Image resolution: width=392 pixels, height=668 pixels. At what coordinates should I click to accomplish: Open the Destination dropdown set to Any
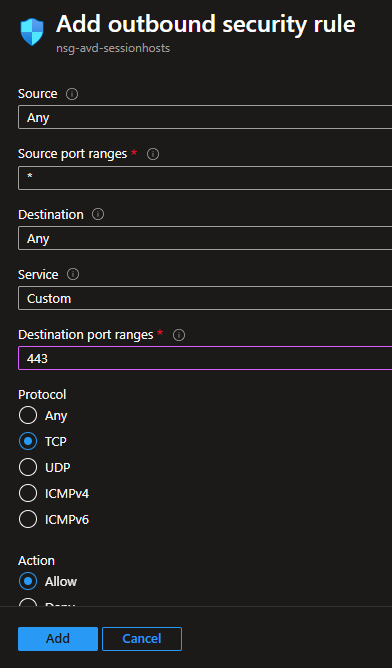coord(205,238)
